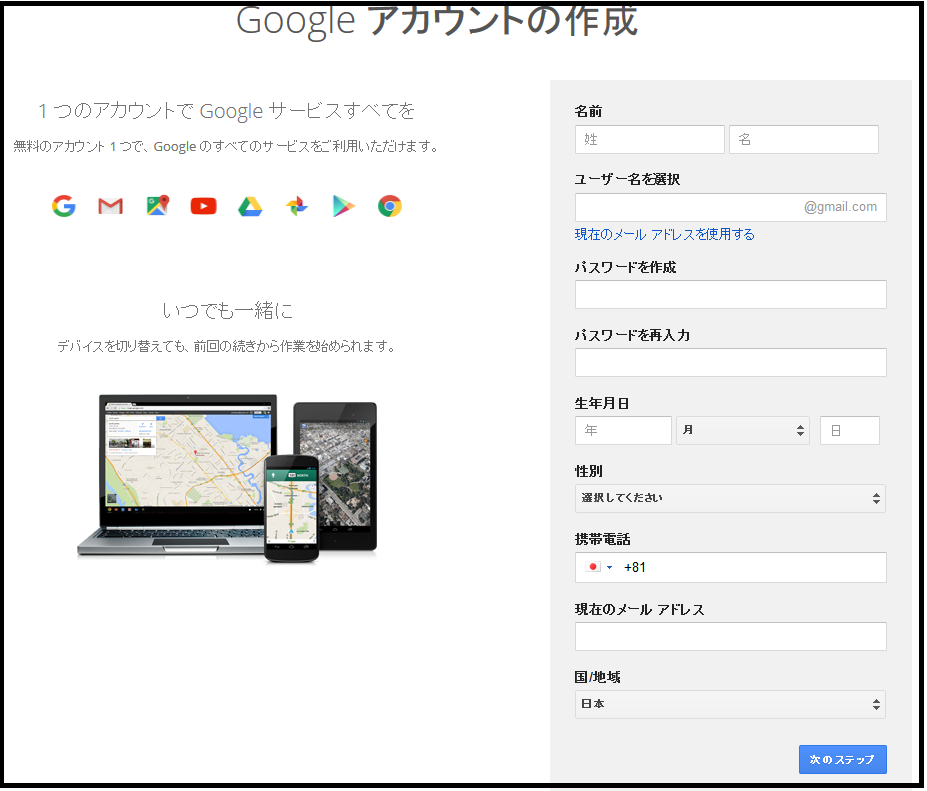Open country code arrow beside Japan flag
The width and height of the screenshot is (927, 791).
pos(610,568)
